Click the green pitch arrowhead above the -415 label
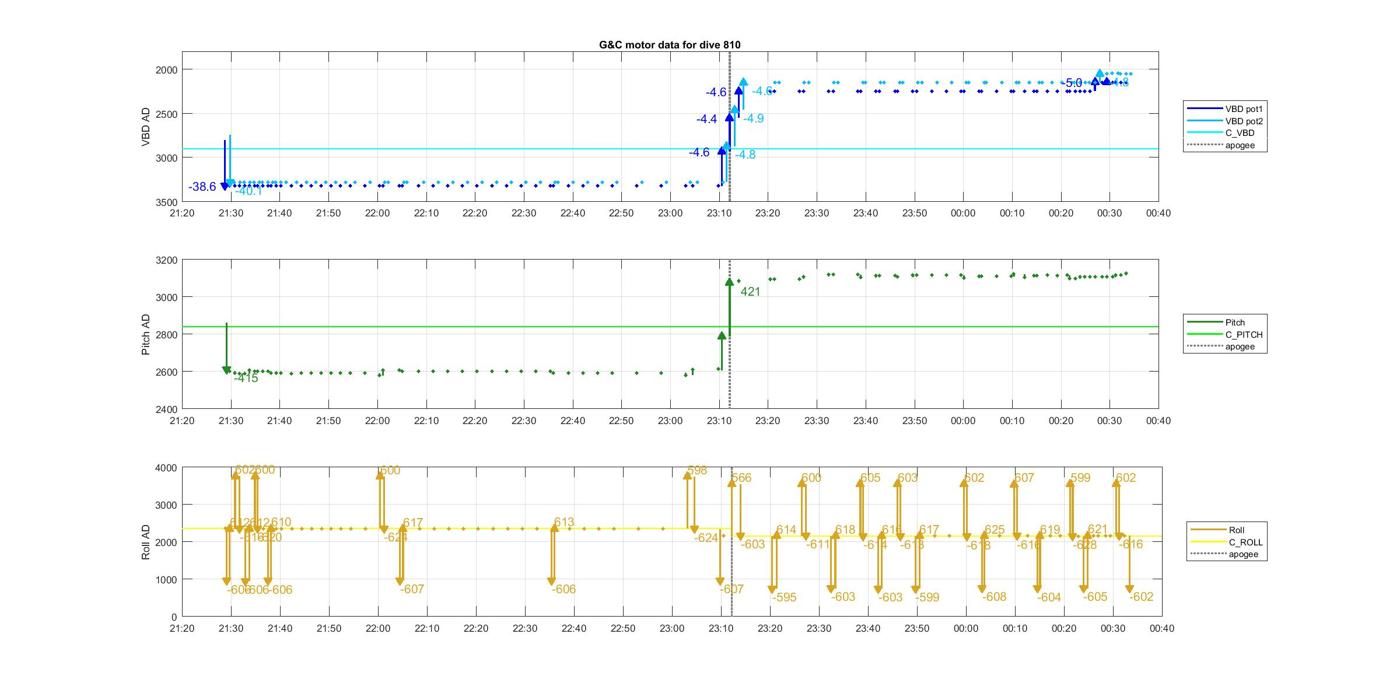The width and height of the screenshot is (1400, 693). [226, 370]
